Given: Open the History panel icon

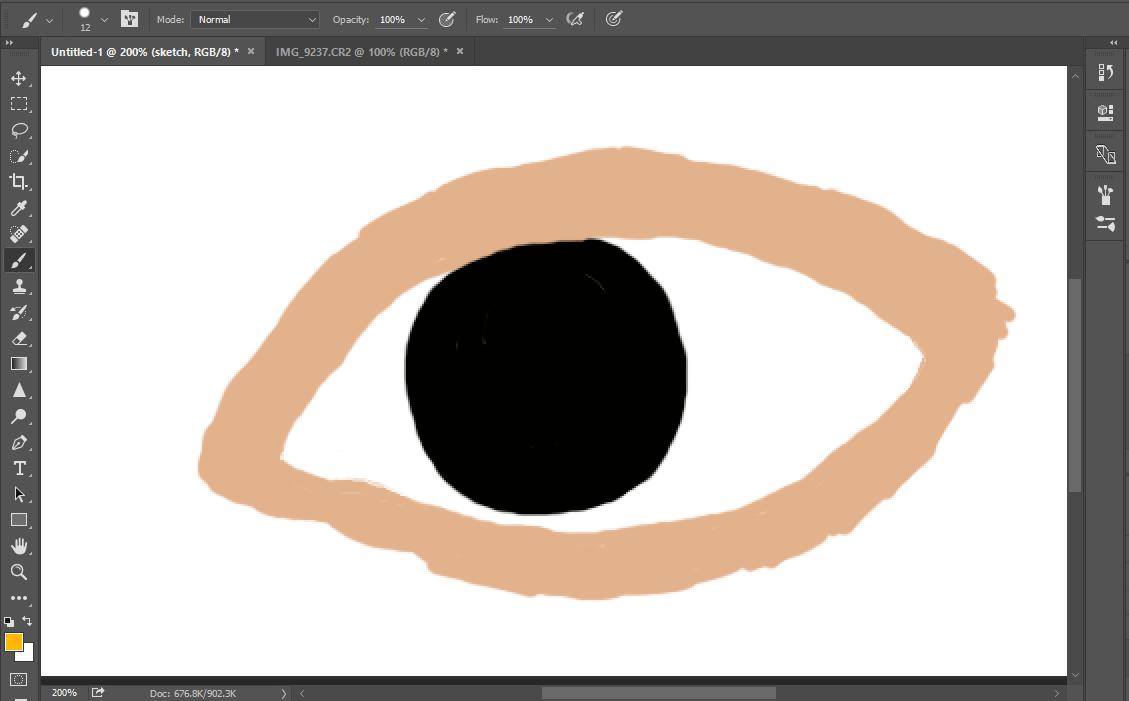Looking at the screenshot, I should [x=1105, y=72].
